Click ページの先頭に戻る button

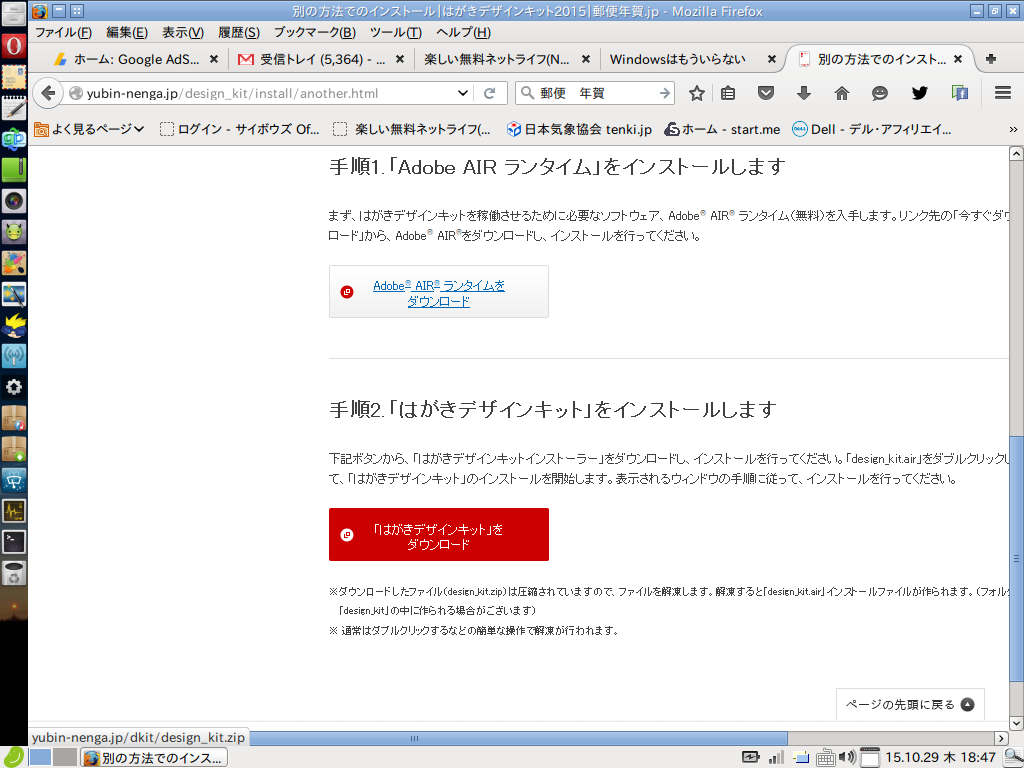910,704
